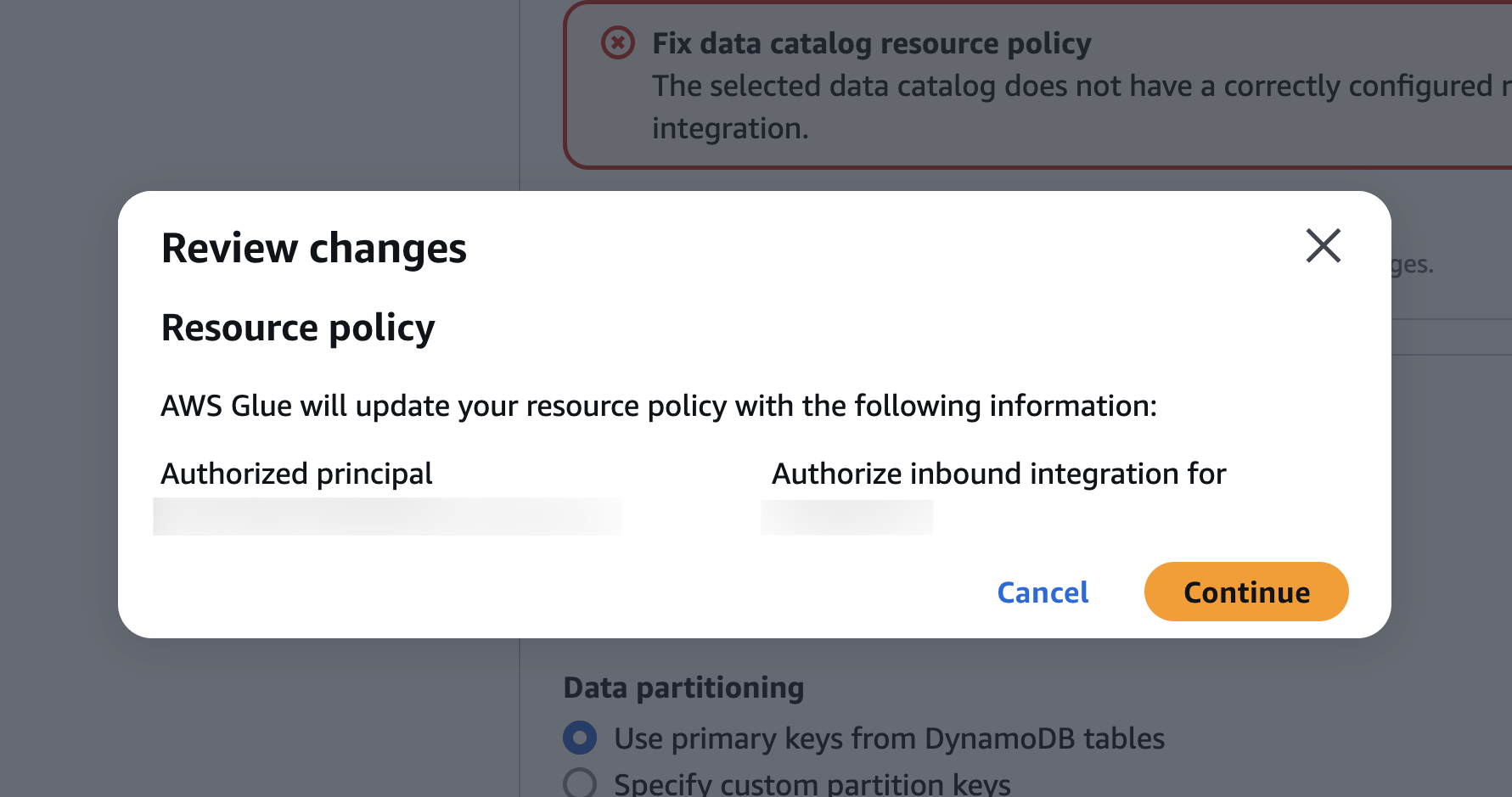Click the AWS Glue will update description text
Viewport: 1512px width, 797px height.
click(x=658, y=406)
